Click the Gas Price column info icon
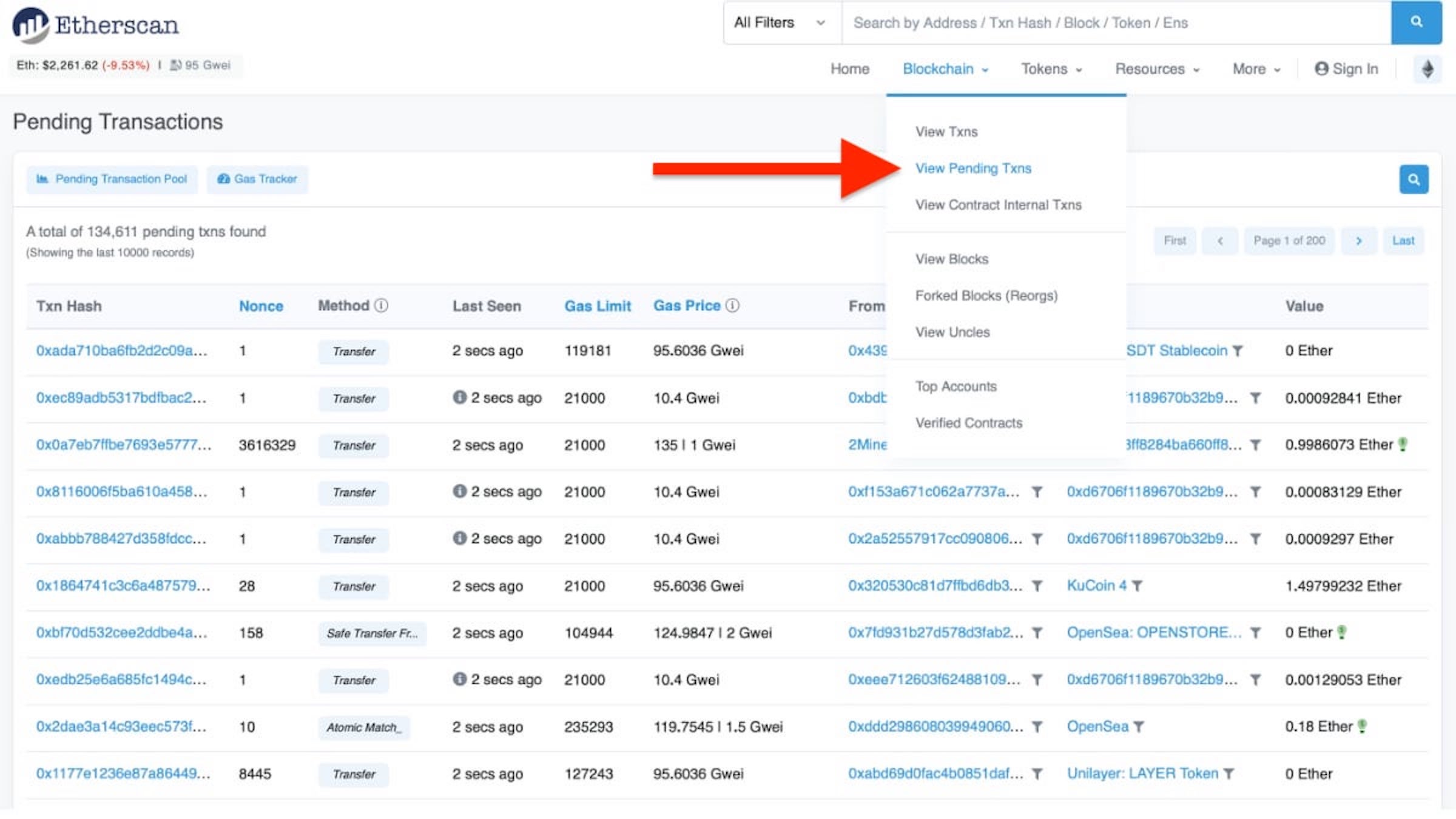 [733, 306]
